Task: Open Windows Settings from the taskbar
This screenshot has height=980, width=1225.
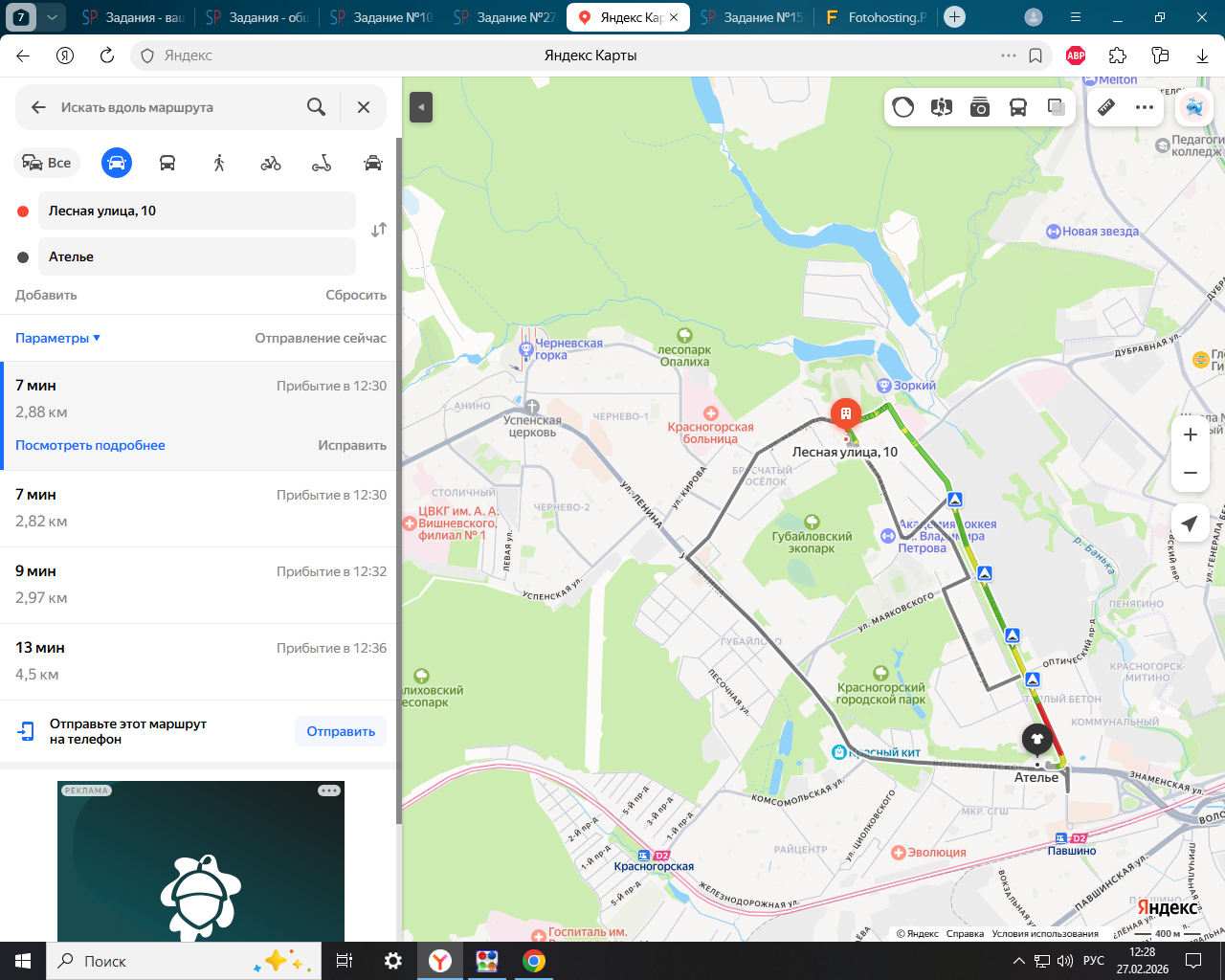Action: [393, 961]
